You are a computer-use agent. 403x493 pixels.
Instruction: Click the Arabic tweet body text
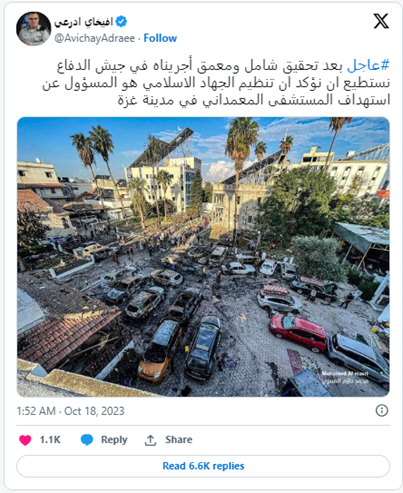point(216,83)
